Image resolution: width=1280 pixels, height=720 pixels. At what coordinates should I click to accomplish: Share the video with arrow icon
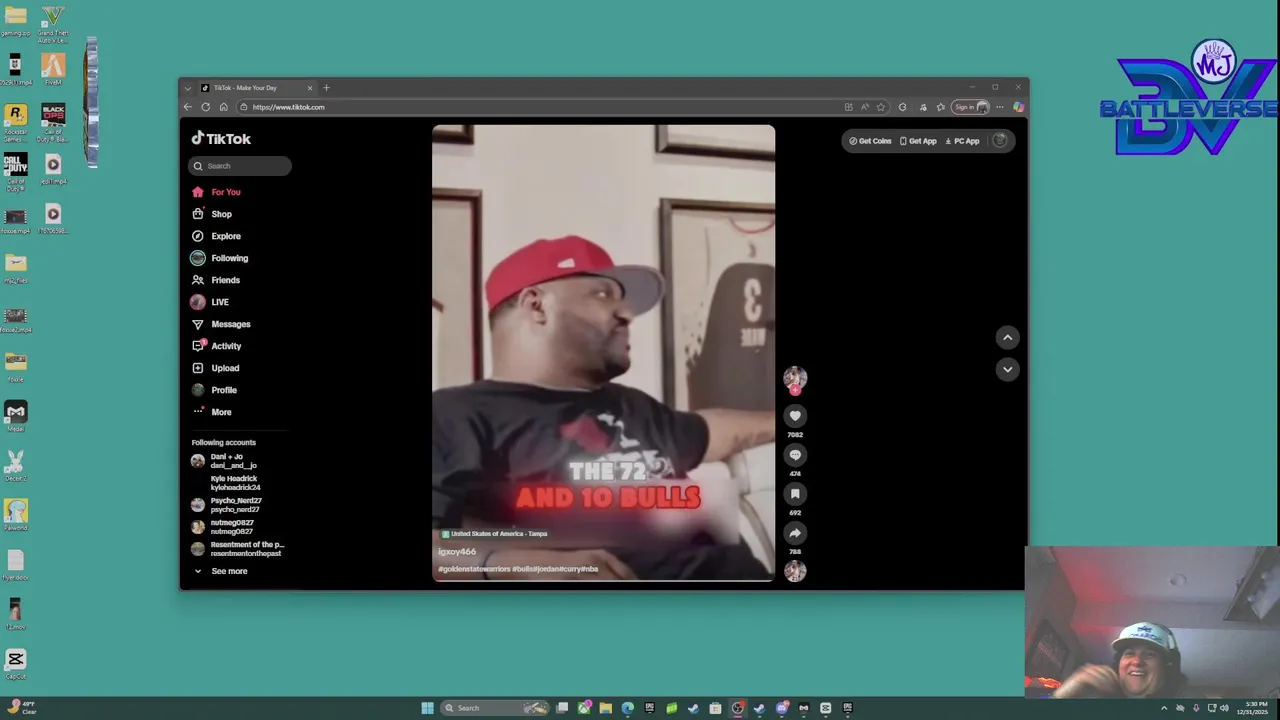click(795, 533)
